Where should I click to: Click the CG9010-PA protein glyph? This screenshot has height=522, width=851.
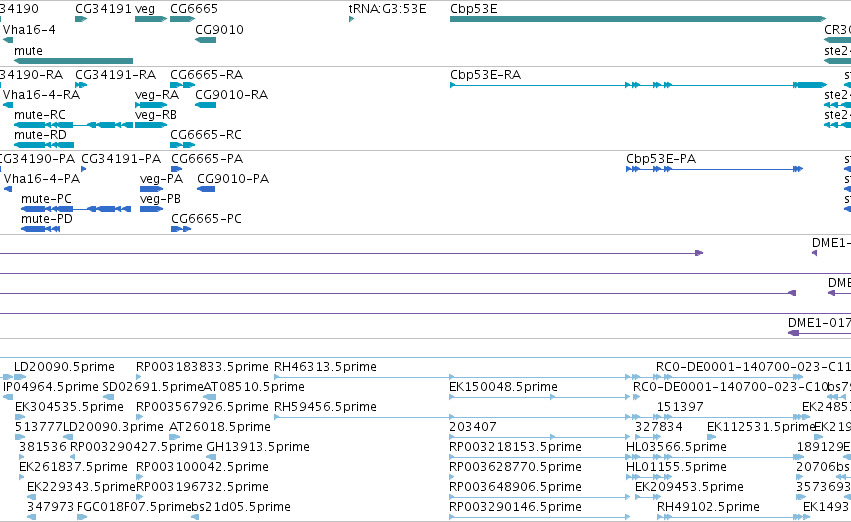point(206,189)
